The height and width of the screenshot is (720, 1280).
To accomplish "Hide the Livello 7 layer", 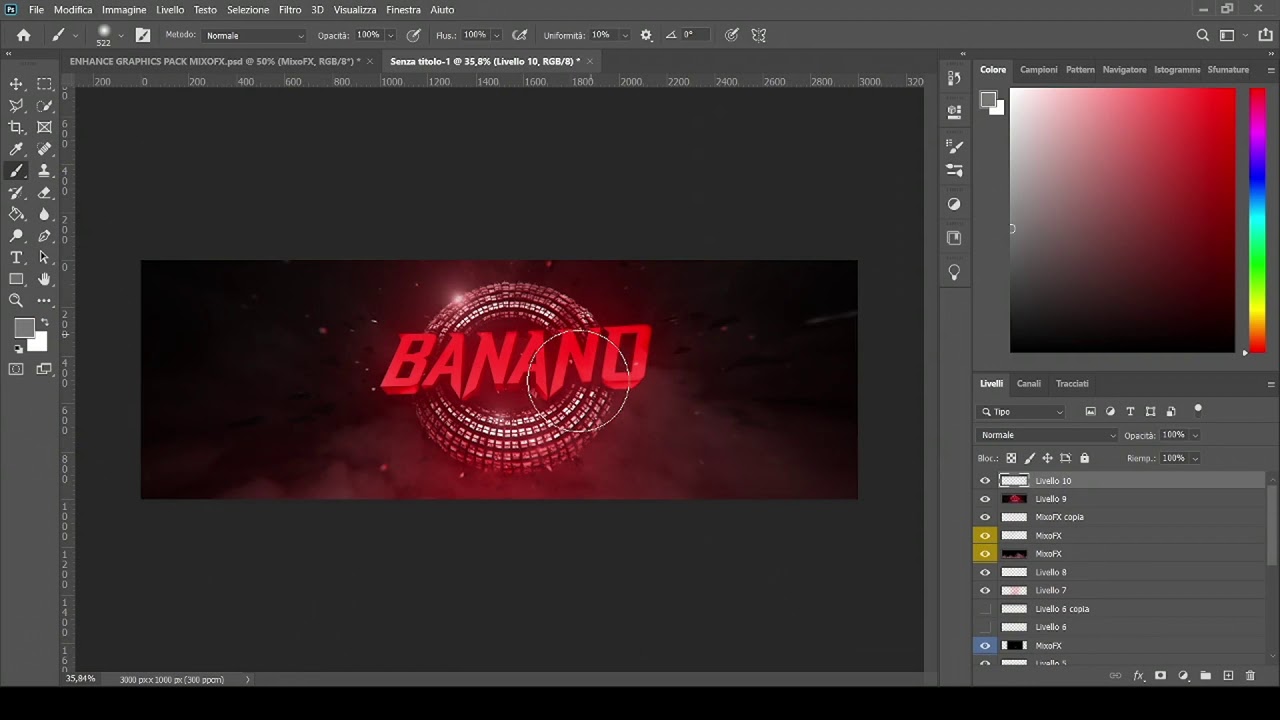I will click(x=985, y=590).
